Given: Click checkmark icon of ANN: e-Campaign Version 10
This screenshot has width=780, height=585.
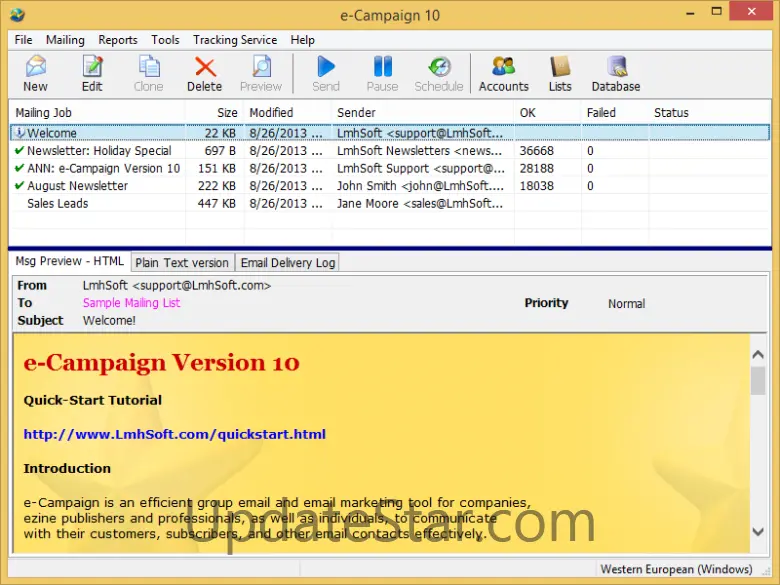Looking at the screenshot, I should click(x=19, y=168).
